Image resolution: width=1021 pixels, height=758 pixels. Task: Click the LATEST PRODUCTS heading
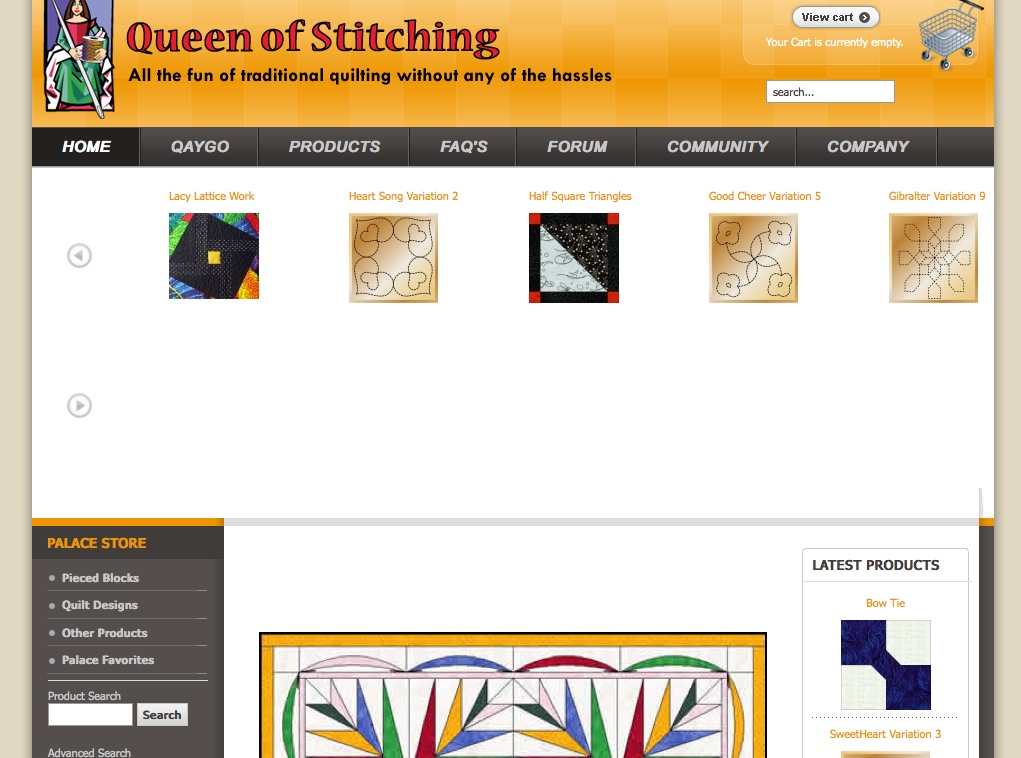pyautogui.click(x=875, y=565)
